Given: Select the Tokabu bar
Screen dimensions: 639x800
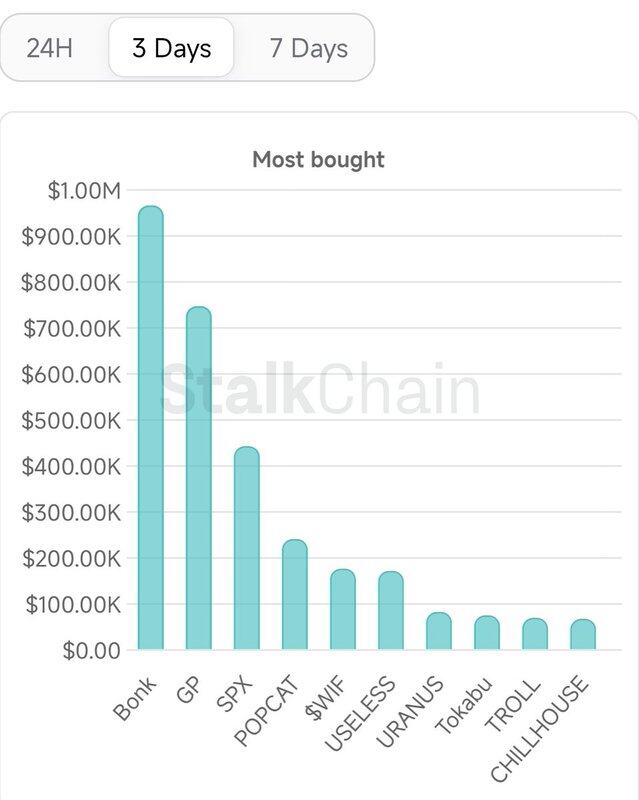Looking at the screenshot, I should point(487,633).
